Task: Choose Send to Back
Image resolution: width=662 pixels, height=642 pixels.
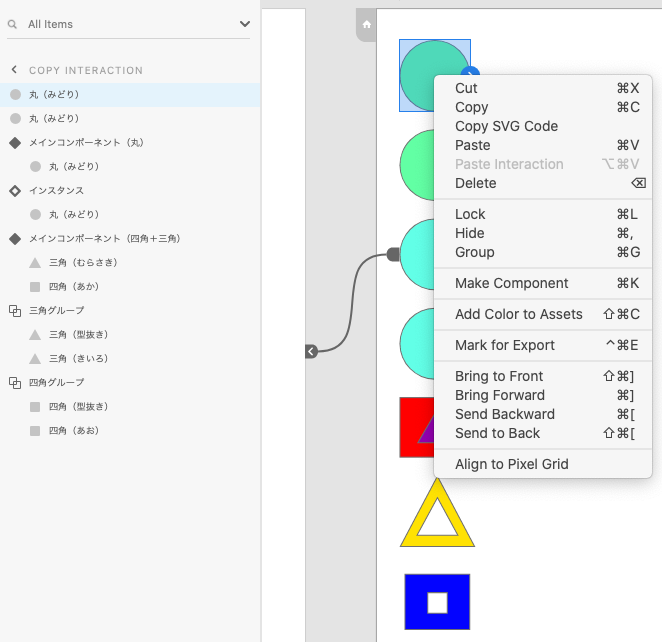Action: pyautogui.click(x=543, y=433)
